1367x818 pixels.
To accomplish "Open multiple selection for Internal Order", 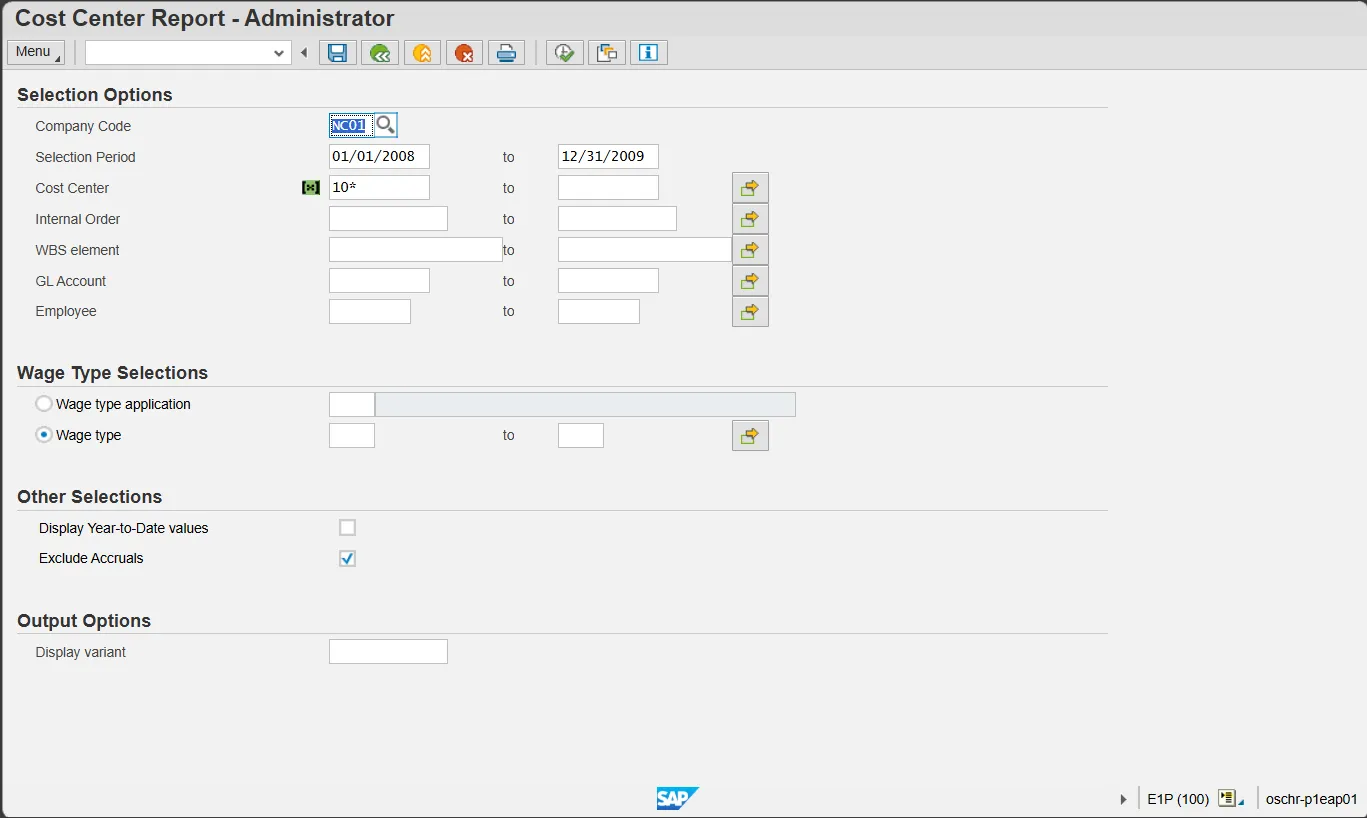I will click(750, 219).
